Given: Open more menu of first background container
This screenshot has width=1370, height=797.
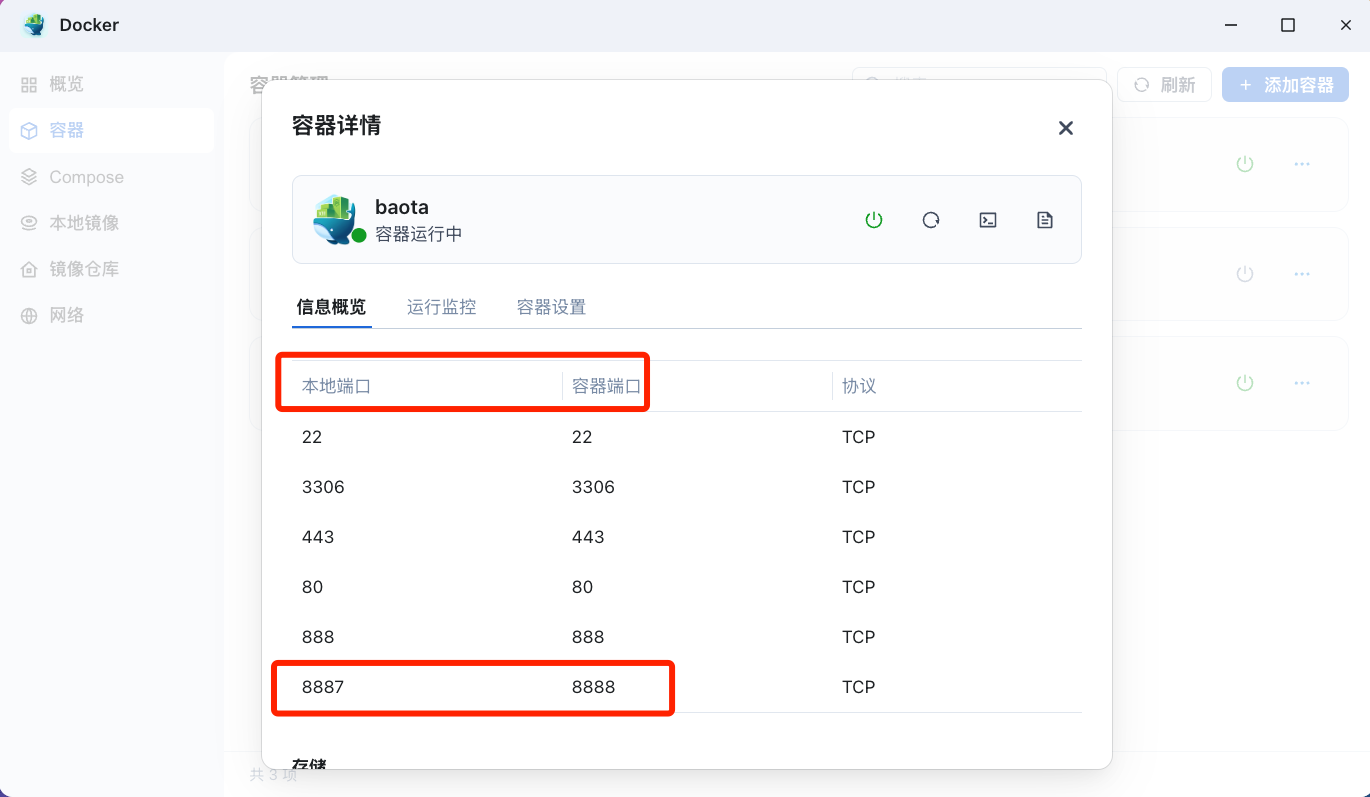Looking at the screenshot, I should point(1302,164).
